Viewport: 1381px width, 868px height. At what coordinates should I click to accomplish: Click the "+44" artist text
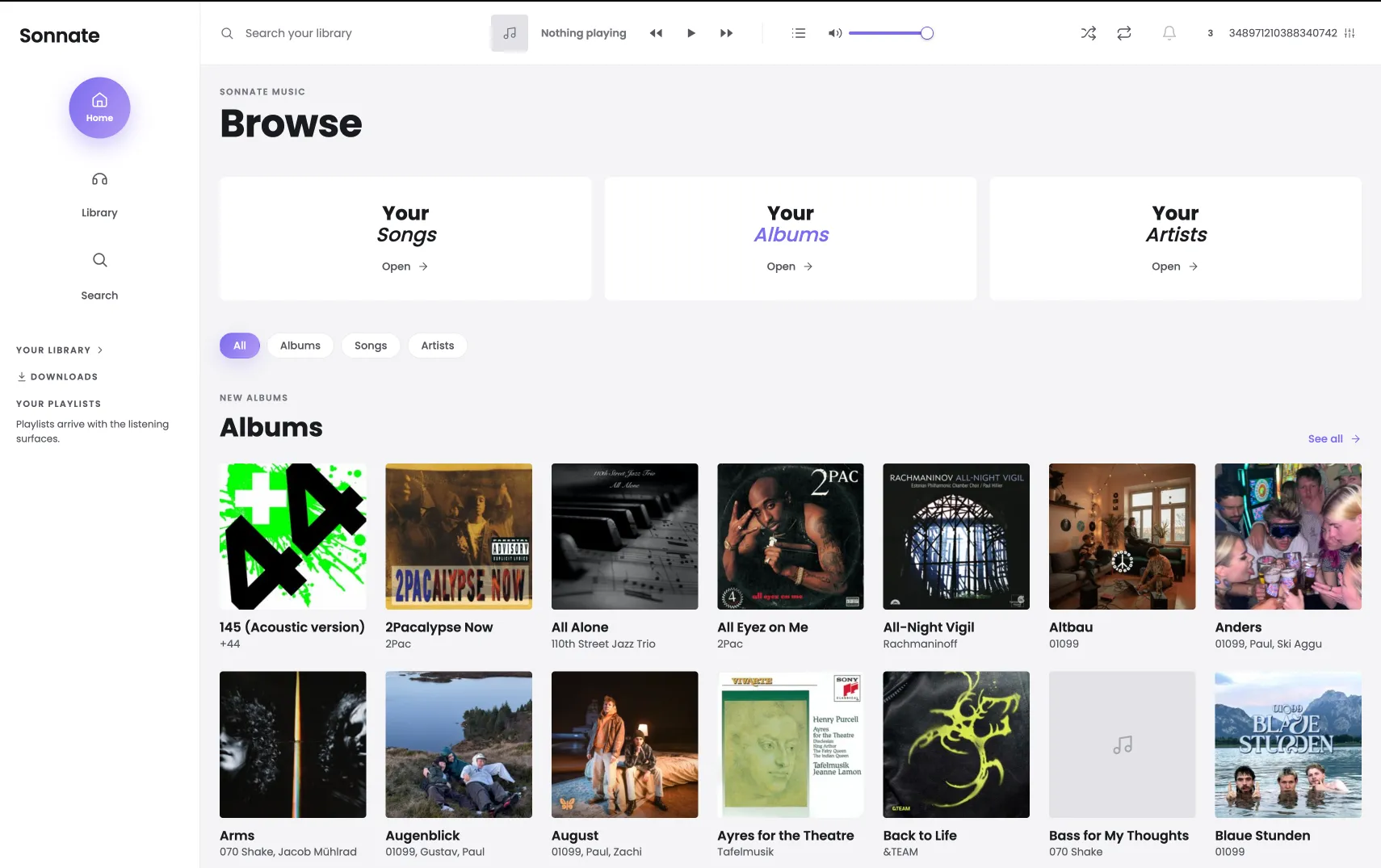(230, 644)
